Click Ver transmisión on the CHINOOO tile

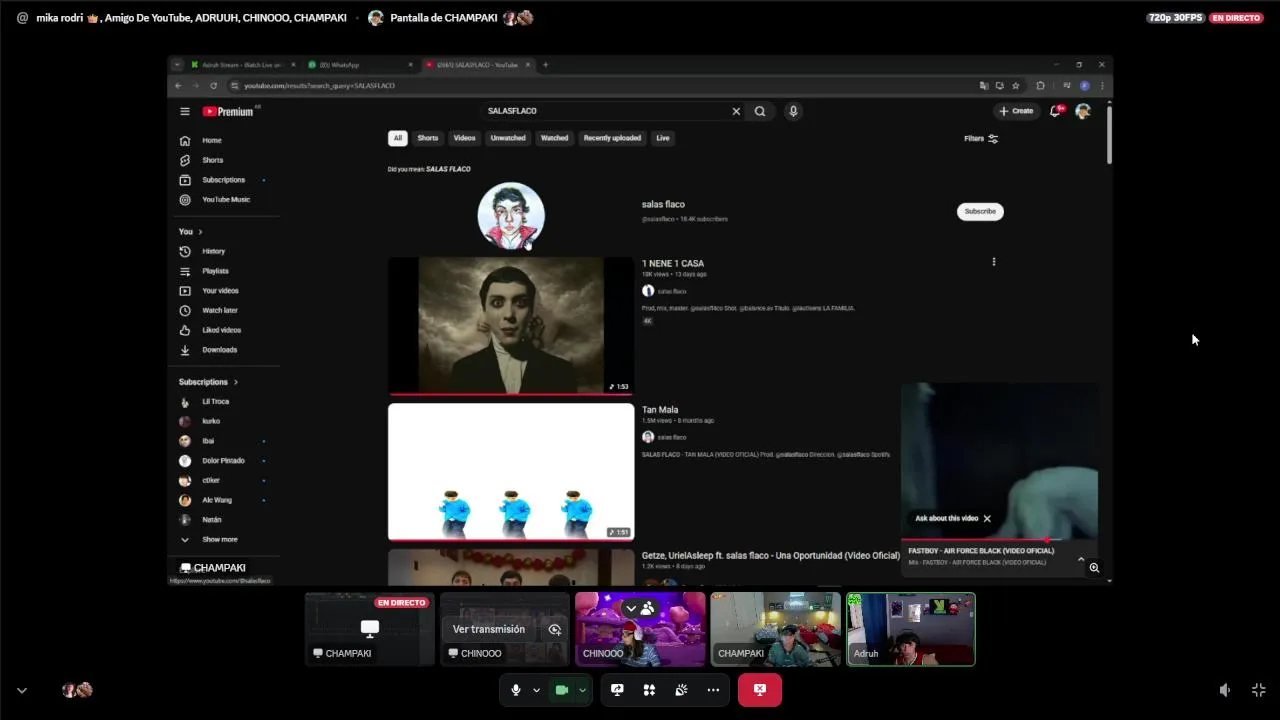pyautogui.click(x=489, y=629)
